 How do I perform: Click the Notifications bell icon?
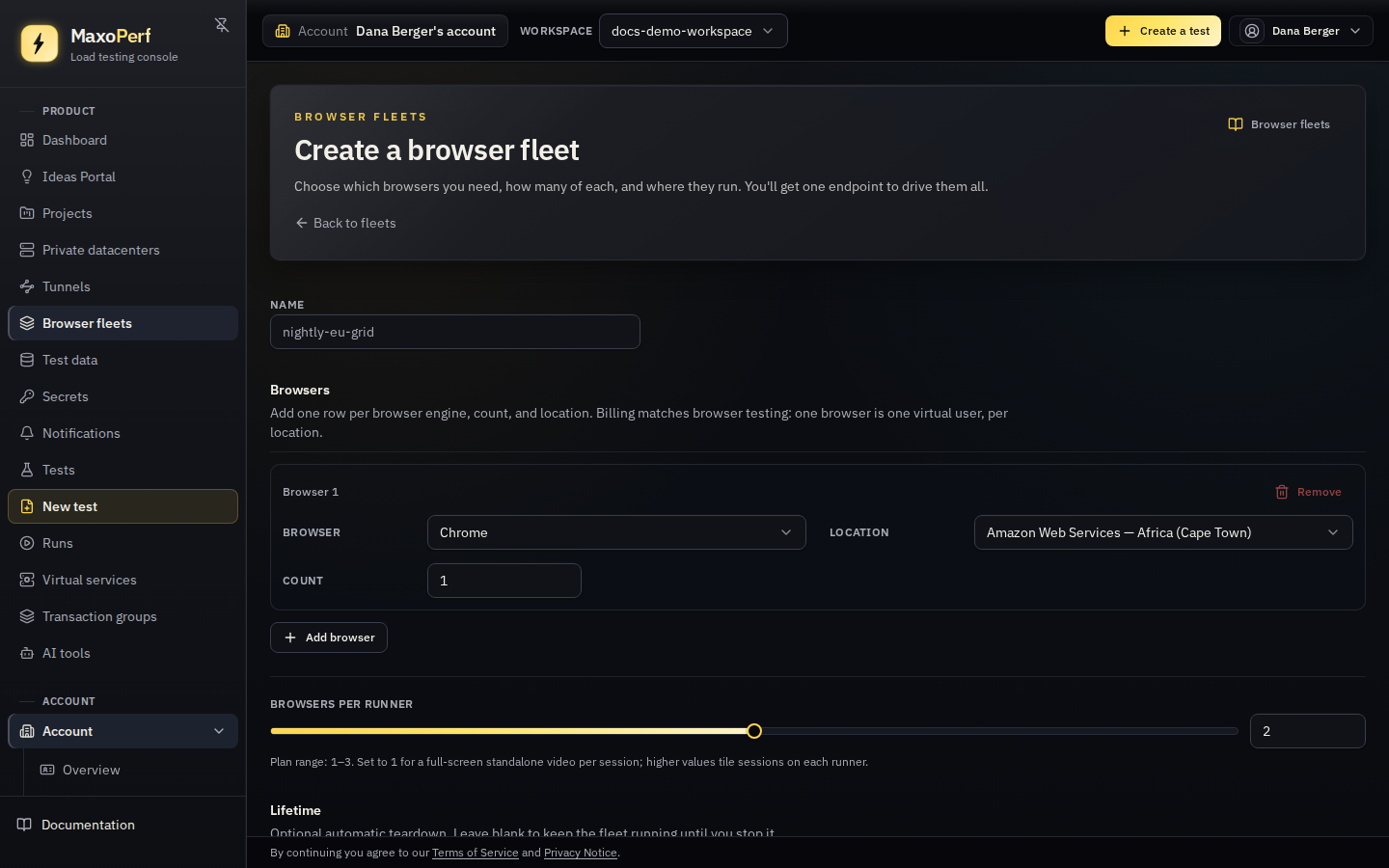(x=27, y=433)
